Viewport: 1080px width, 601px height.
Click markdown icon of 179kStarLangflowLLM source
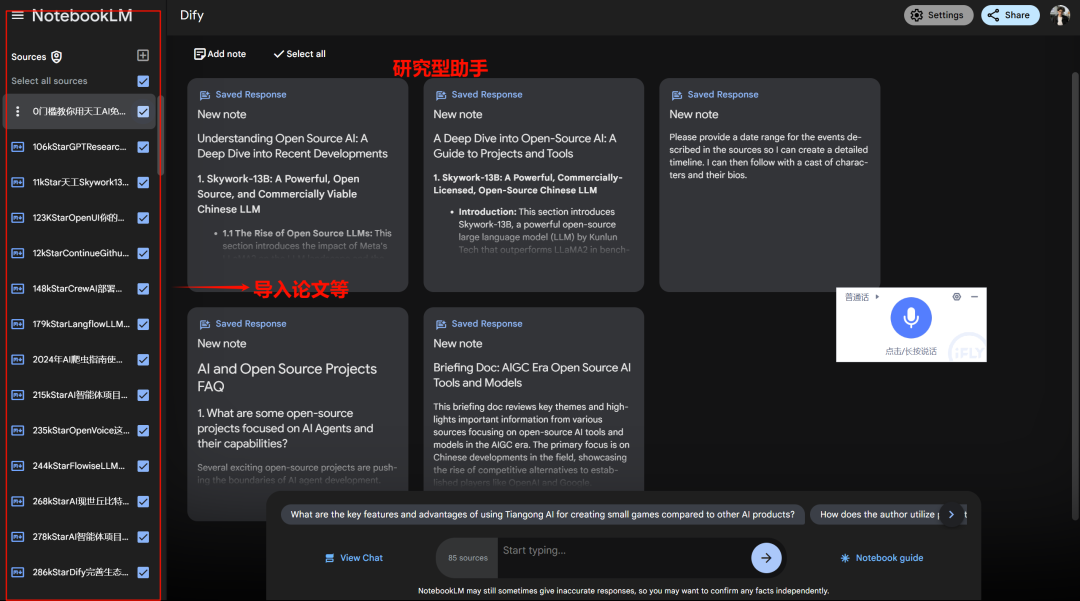18,324
